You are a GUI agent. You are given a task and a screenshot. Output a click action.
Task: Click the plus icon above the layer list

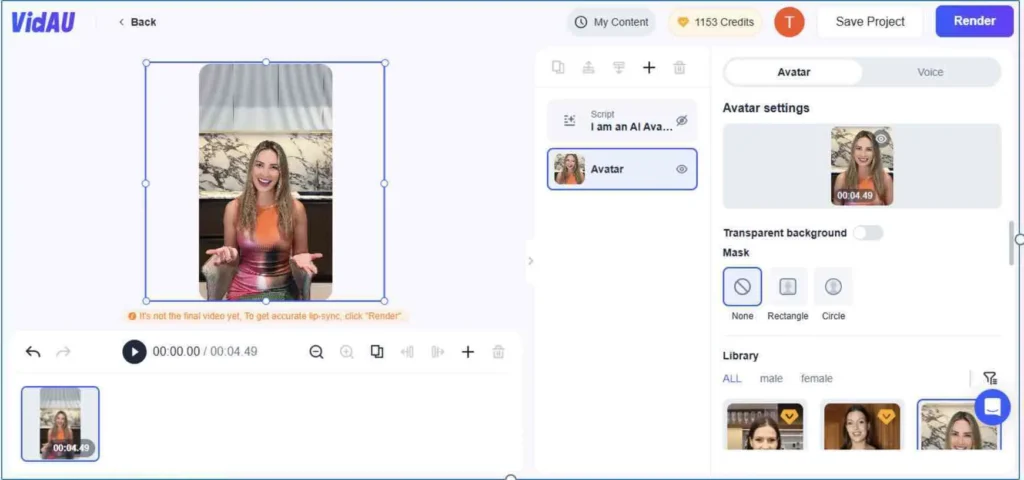pyautogui.click(x=649, y=68)
